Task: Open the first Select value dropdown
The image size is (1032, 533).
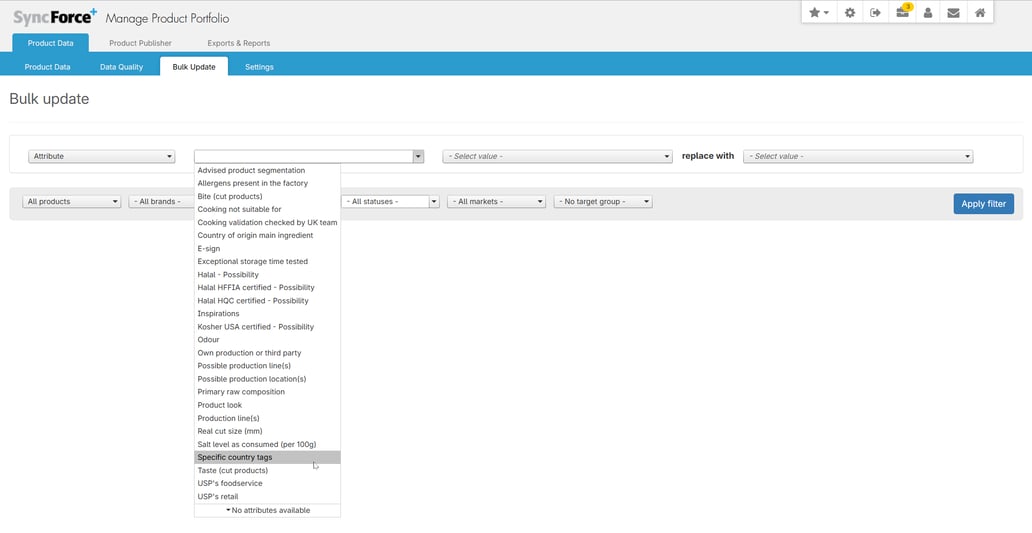Action: (557, 157)
